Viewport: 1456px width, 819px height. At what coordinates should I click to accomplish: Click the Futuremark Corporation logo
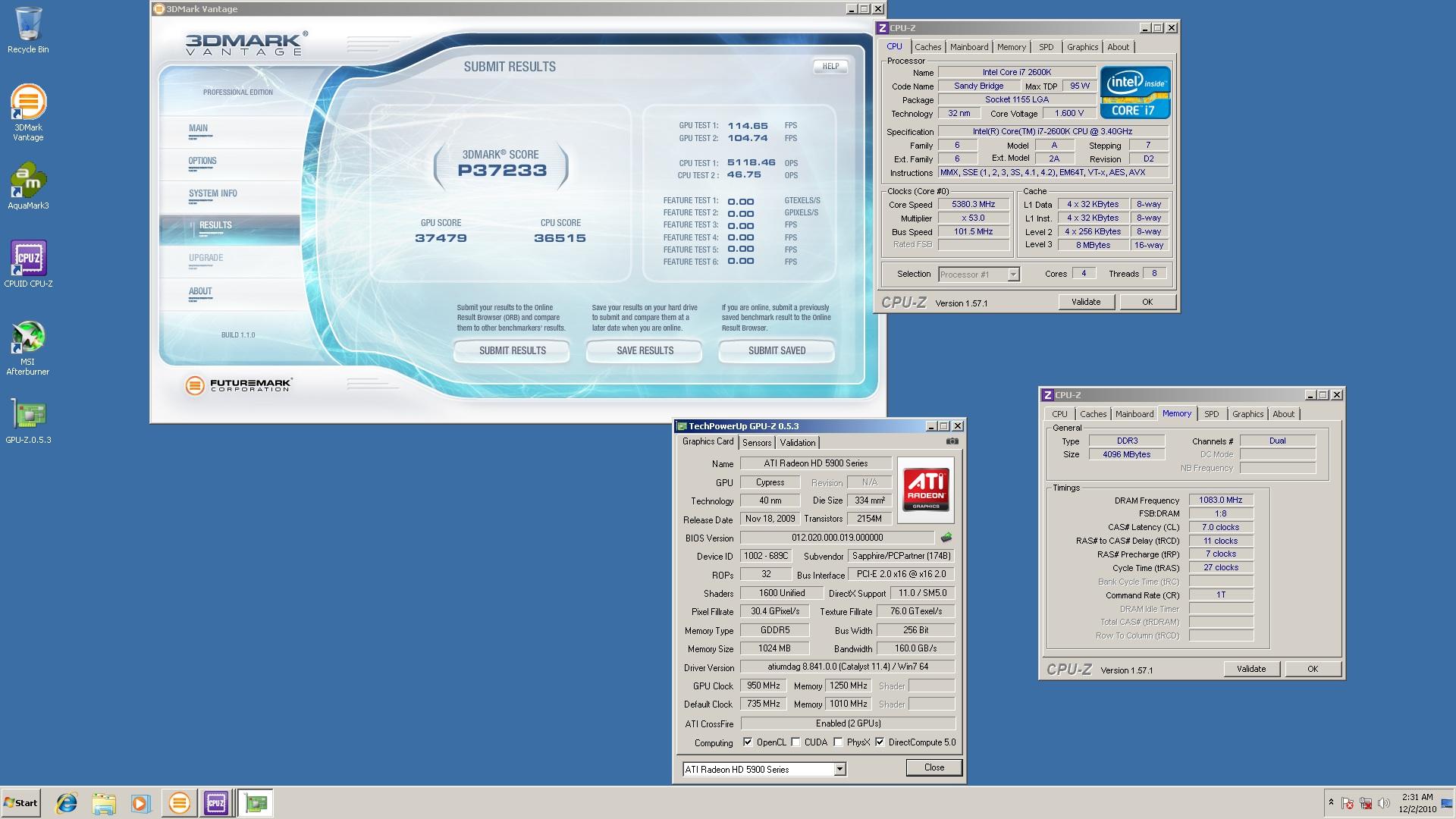(238, 385)
